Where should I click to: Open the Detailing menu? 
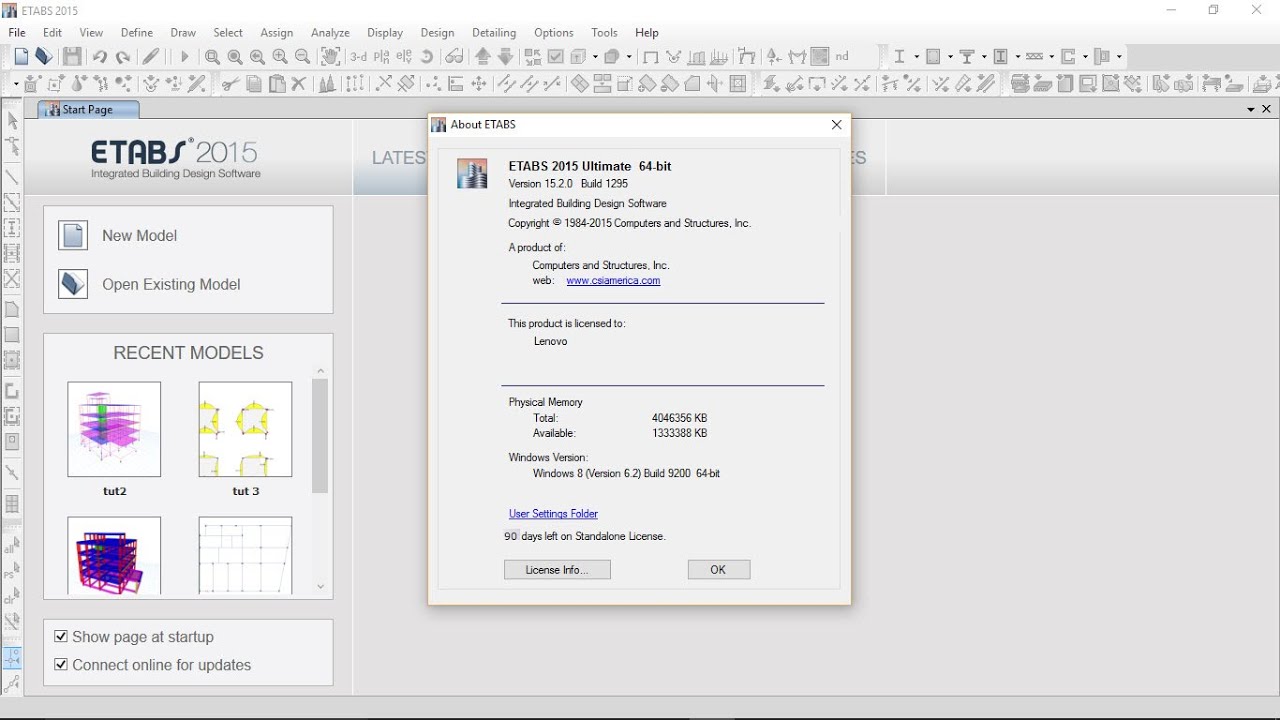tap(494, 33)
